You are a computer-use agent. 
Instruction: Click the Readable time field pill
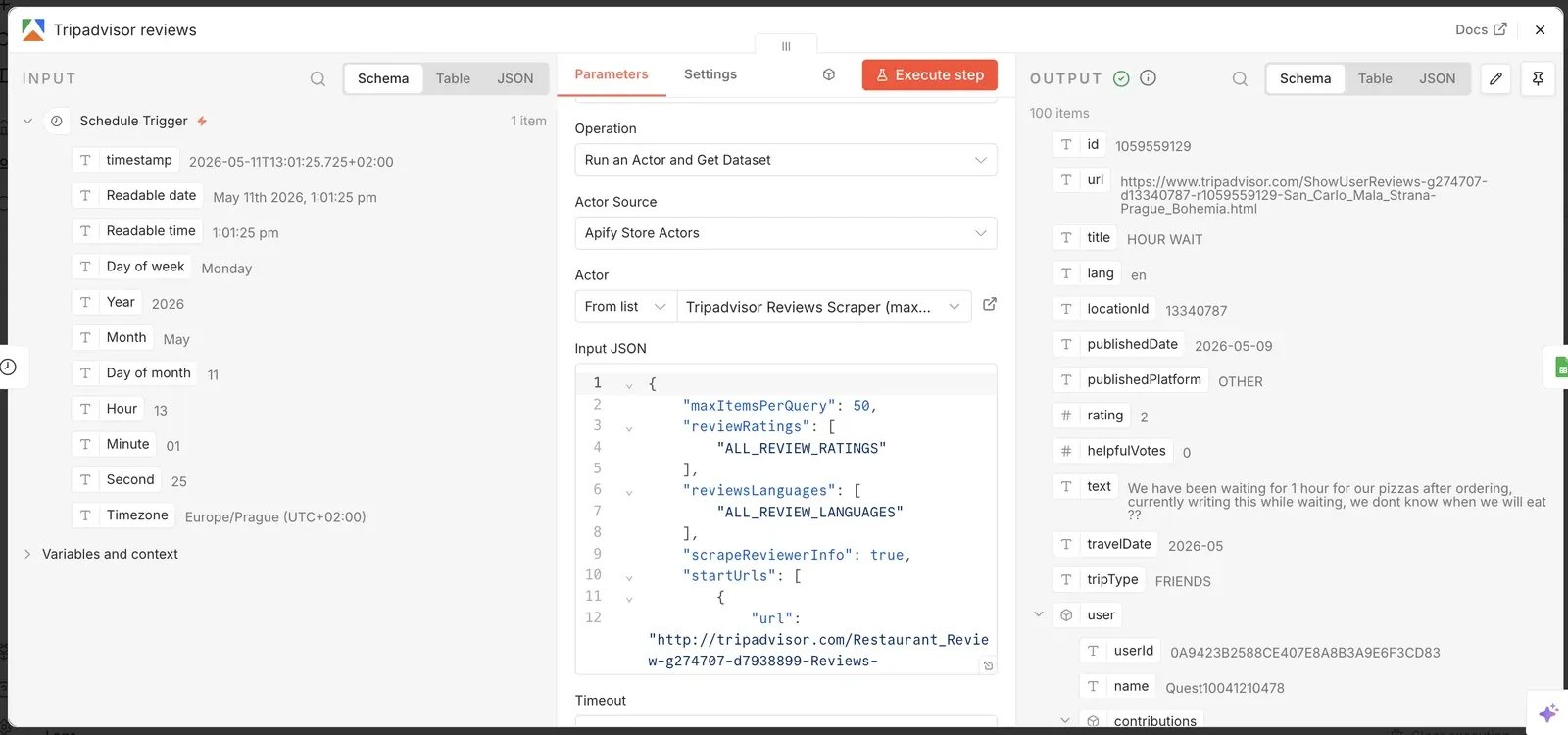tap(138, 231)
